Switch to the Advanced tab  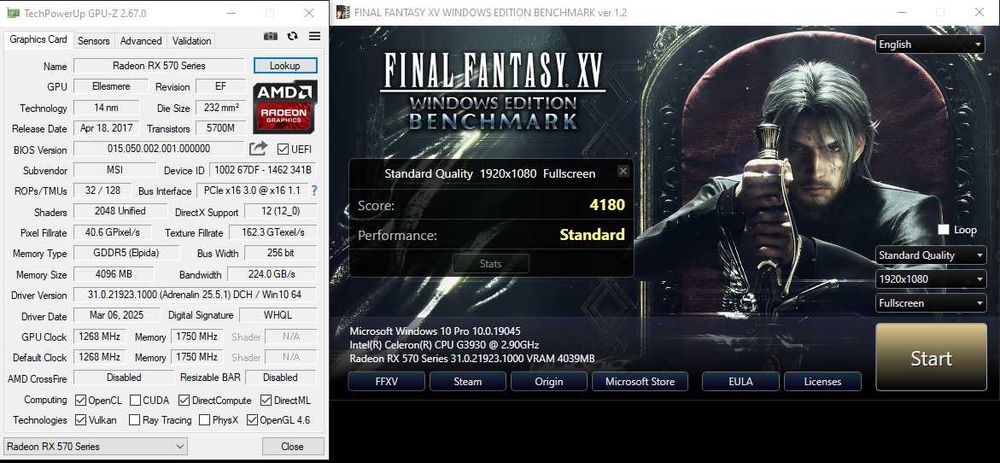click(x=141, y=41)
